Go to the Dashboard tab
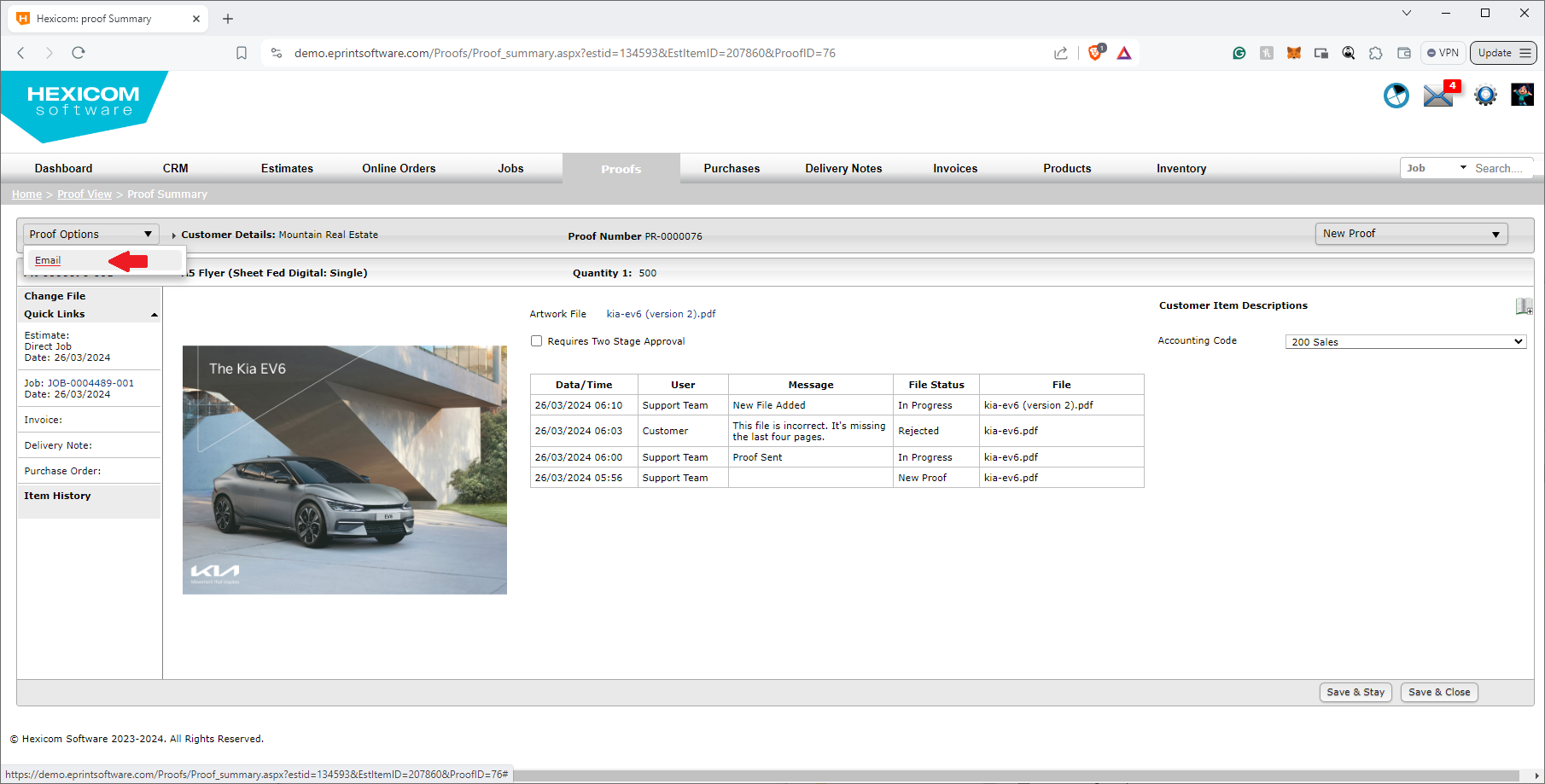The image size is (1545, 784). (64, 169)
